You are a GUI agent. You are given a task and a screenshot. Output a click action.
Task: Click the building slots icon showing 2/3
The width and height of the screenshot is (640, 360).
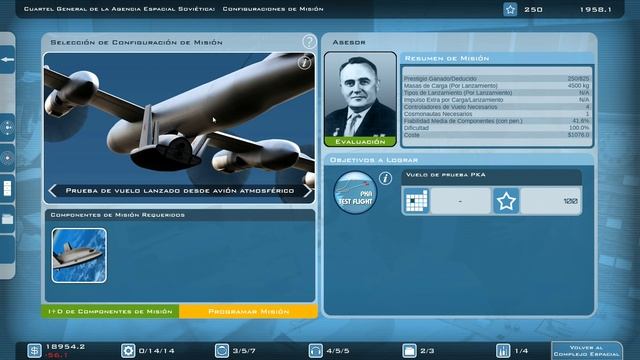click(409, 351)
